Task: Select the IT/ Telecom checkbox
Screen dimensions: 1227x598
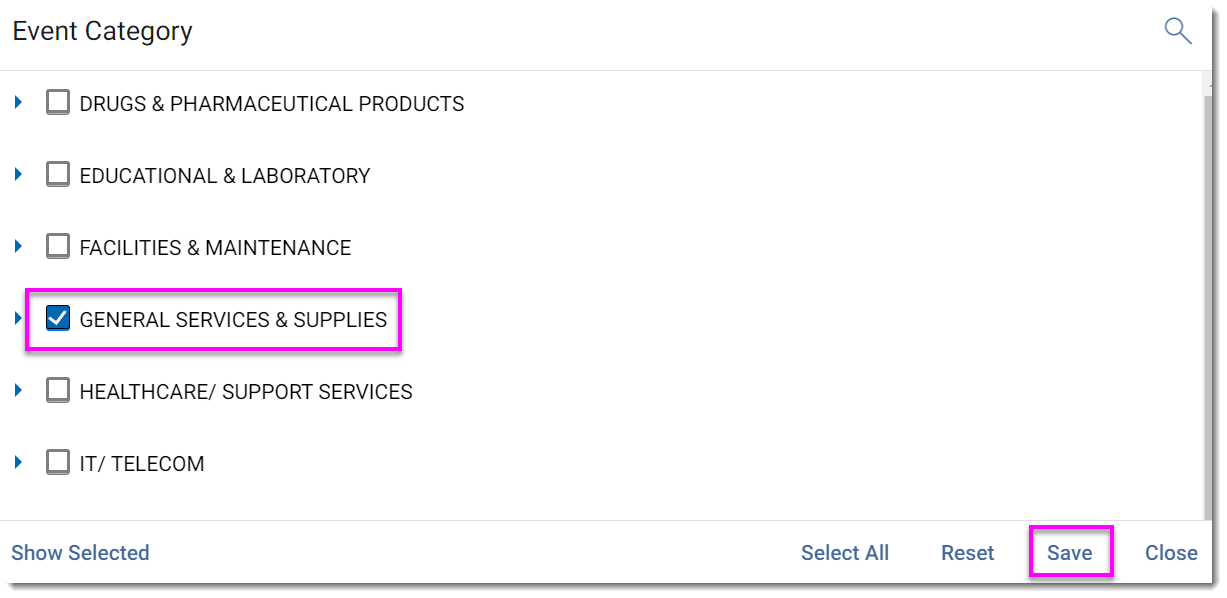Action: coord(58,463)
